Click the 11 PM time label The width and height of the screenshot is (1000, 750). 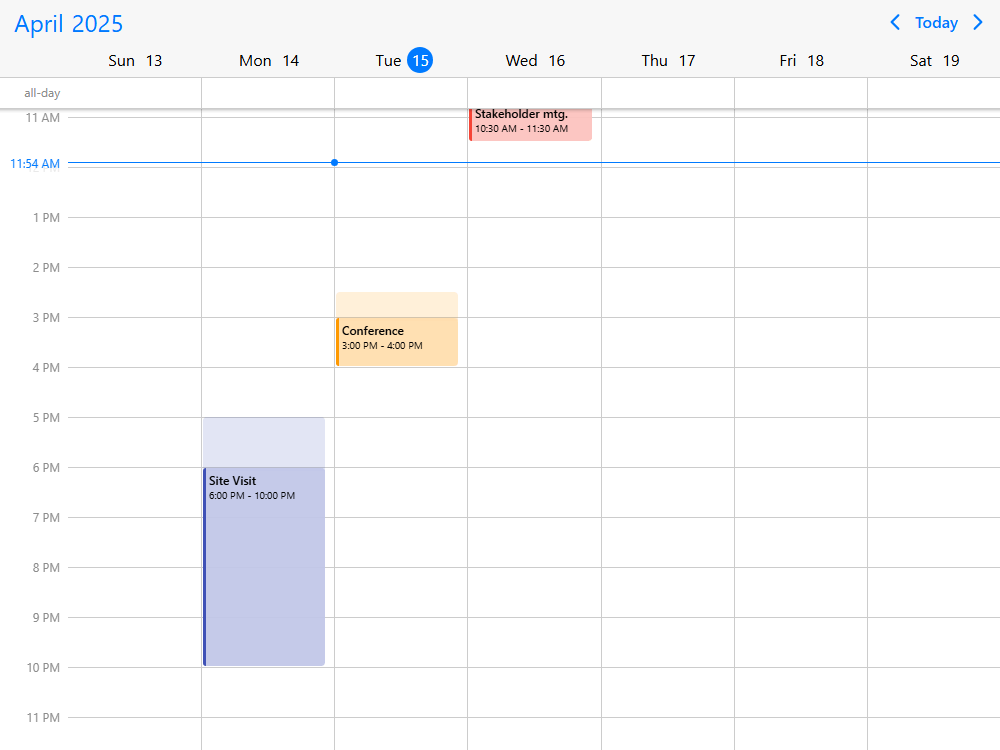[x=43, y=717]
